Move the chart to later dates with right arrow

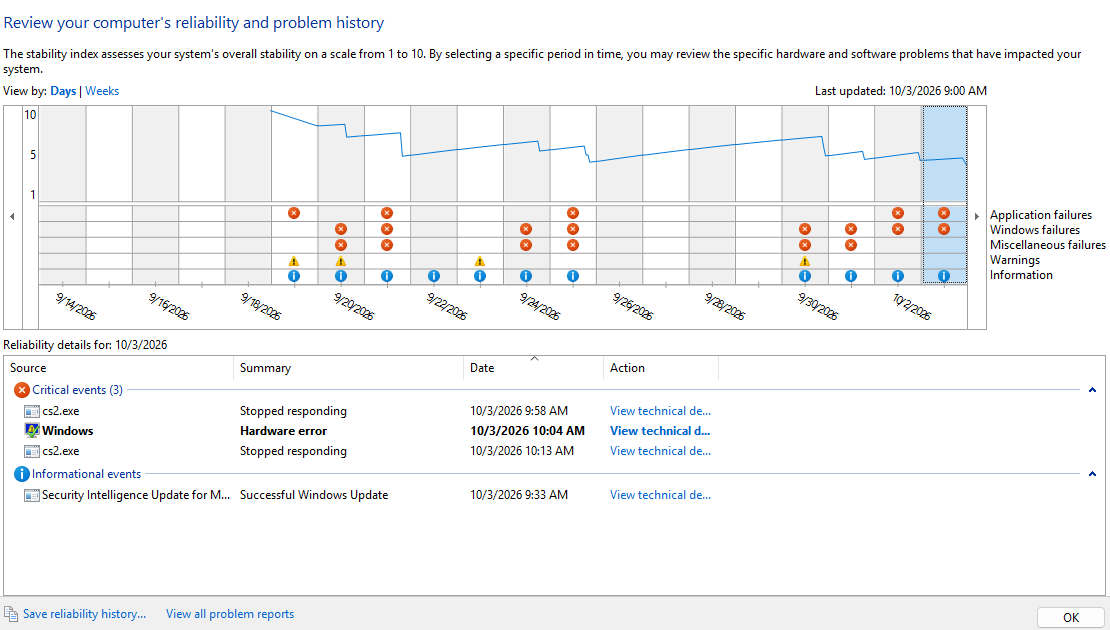point(977,217)
